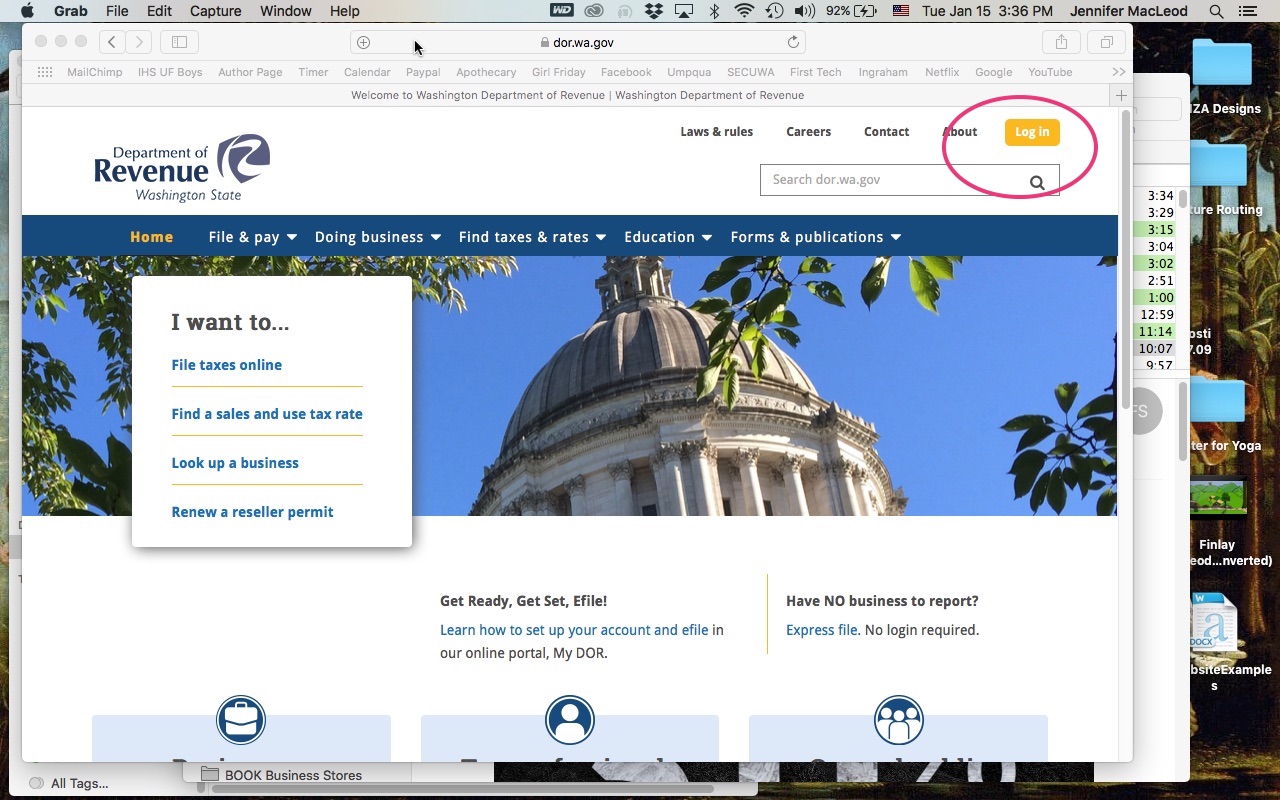Show all tabs overview button
The height and width of the screenshot is (800, 1280).
pos(1107,42)
